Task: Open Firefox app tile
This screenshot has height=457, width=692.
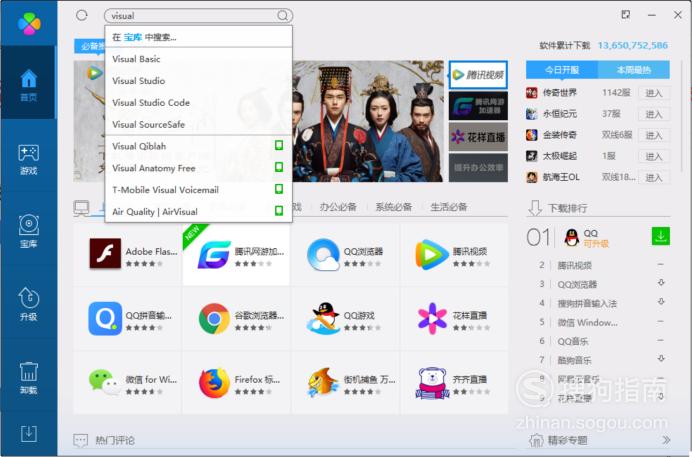Action: point(236,382)
